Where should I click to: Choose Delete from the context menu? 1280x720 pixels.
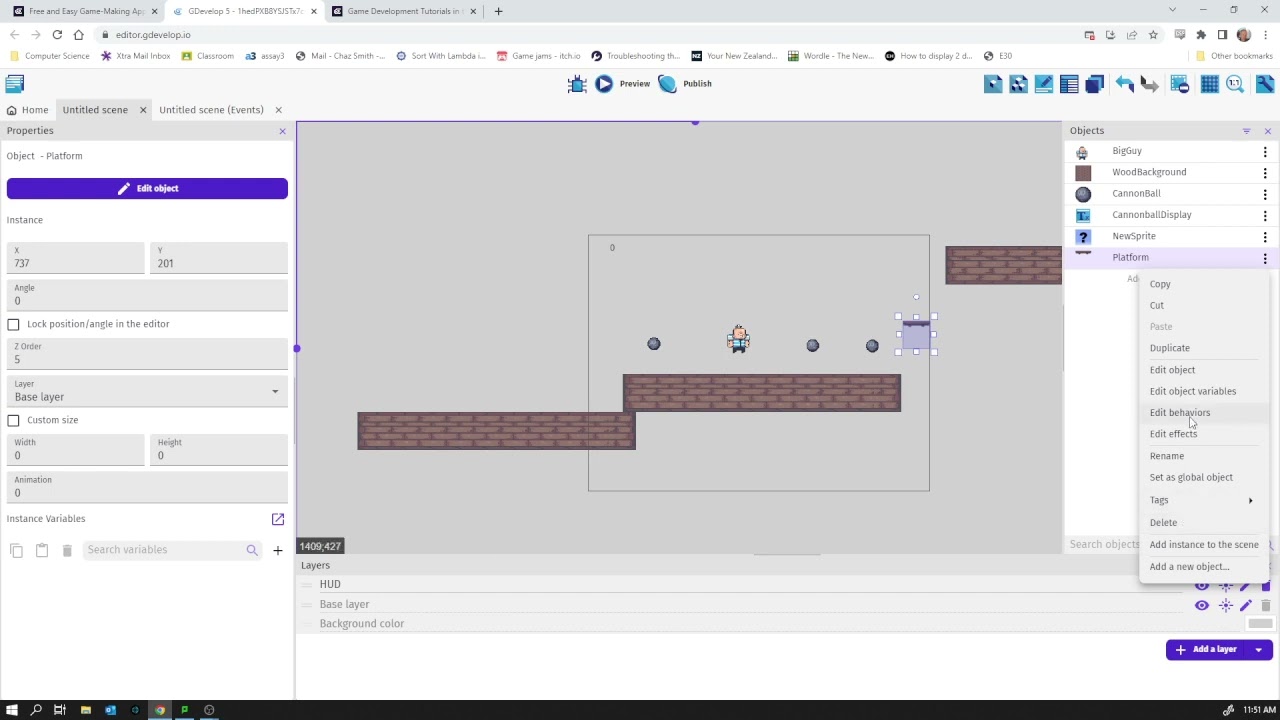tap(1205, 523)
